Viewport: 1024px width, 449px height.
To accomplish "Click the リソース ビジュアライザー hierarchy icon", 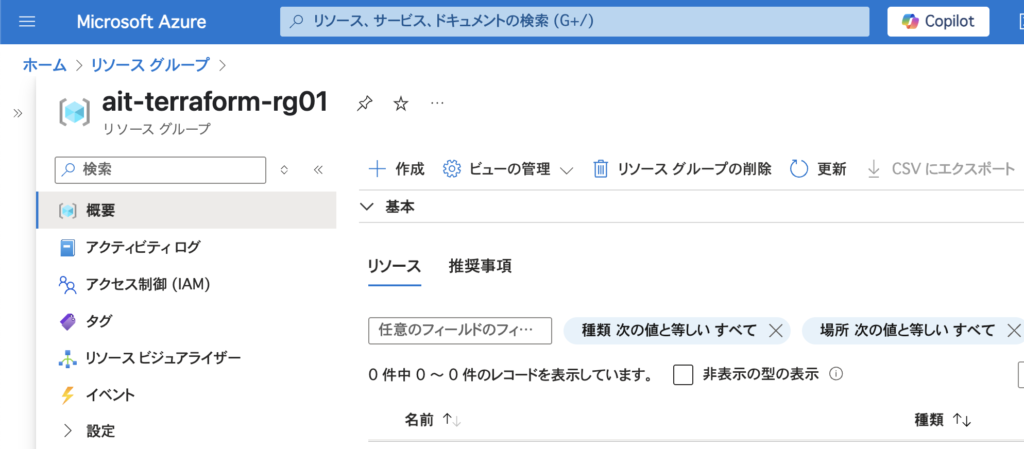I will pyautogui.click(x=67, y=358).
